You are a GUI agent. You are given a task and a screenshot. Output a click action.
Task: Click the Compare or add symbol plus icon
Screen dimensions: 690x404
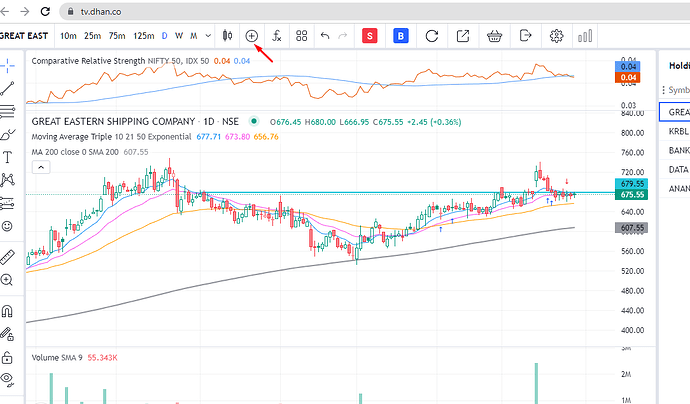pos(251,36)
